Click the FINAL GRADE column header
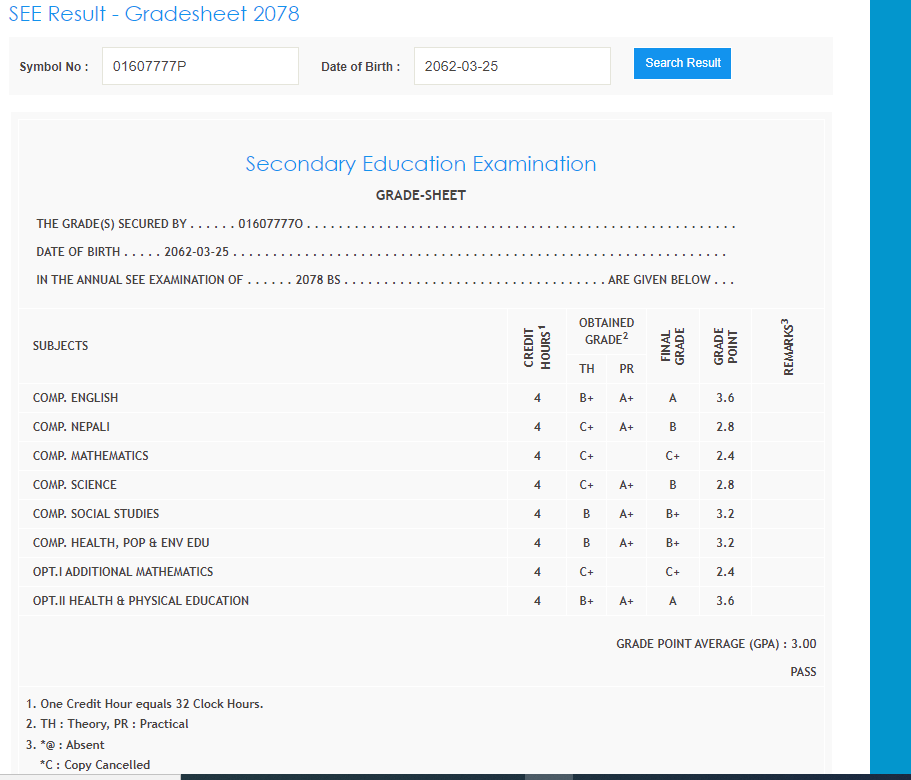This screenshot has height=780, width=911. (672, 347)
